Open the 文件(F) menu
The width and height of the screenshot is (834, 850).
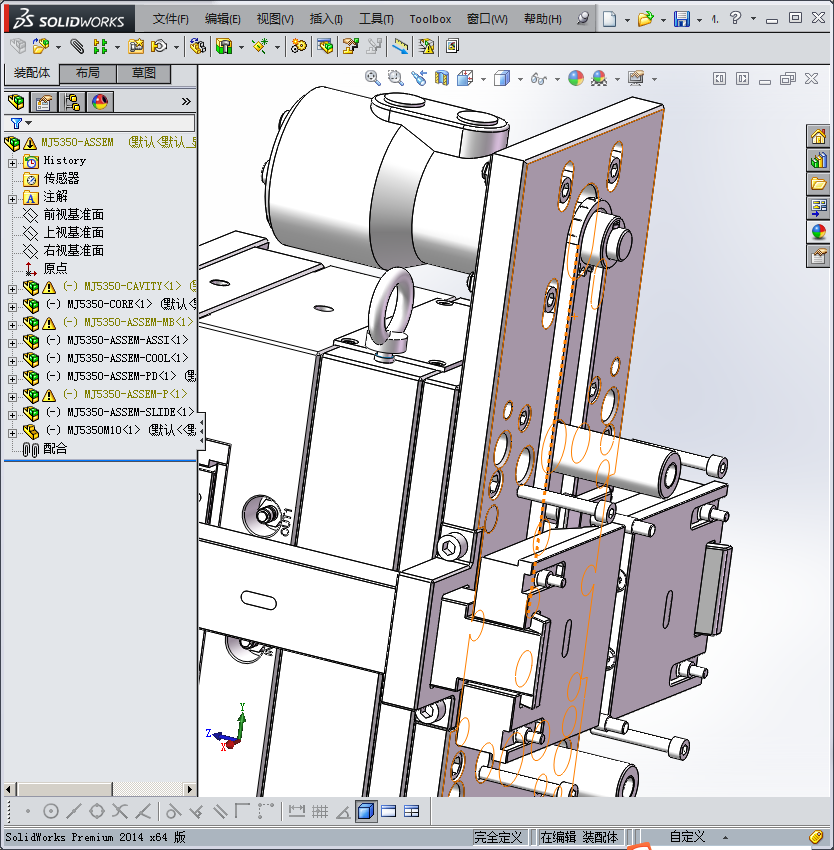170,19
